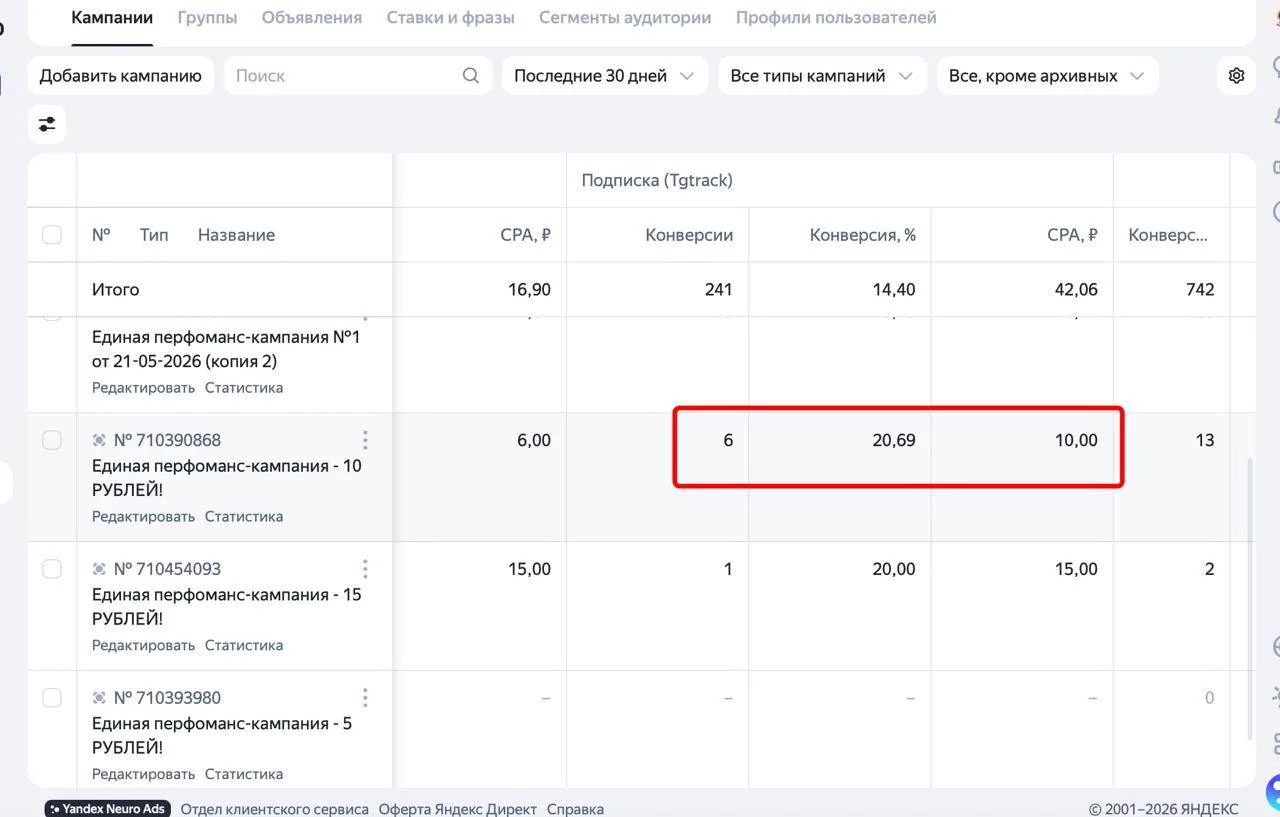Click Статистика under the копия 2 campaign
Viewport: 1280px width, 817px height.
coord(244,388)
